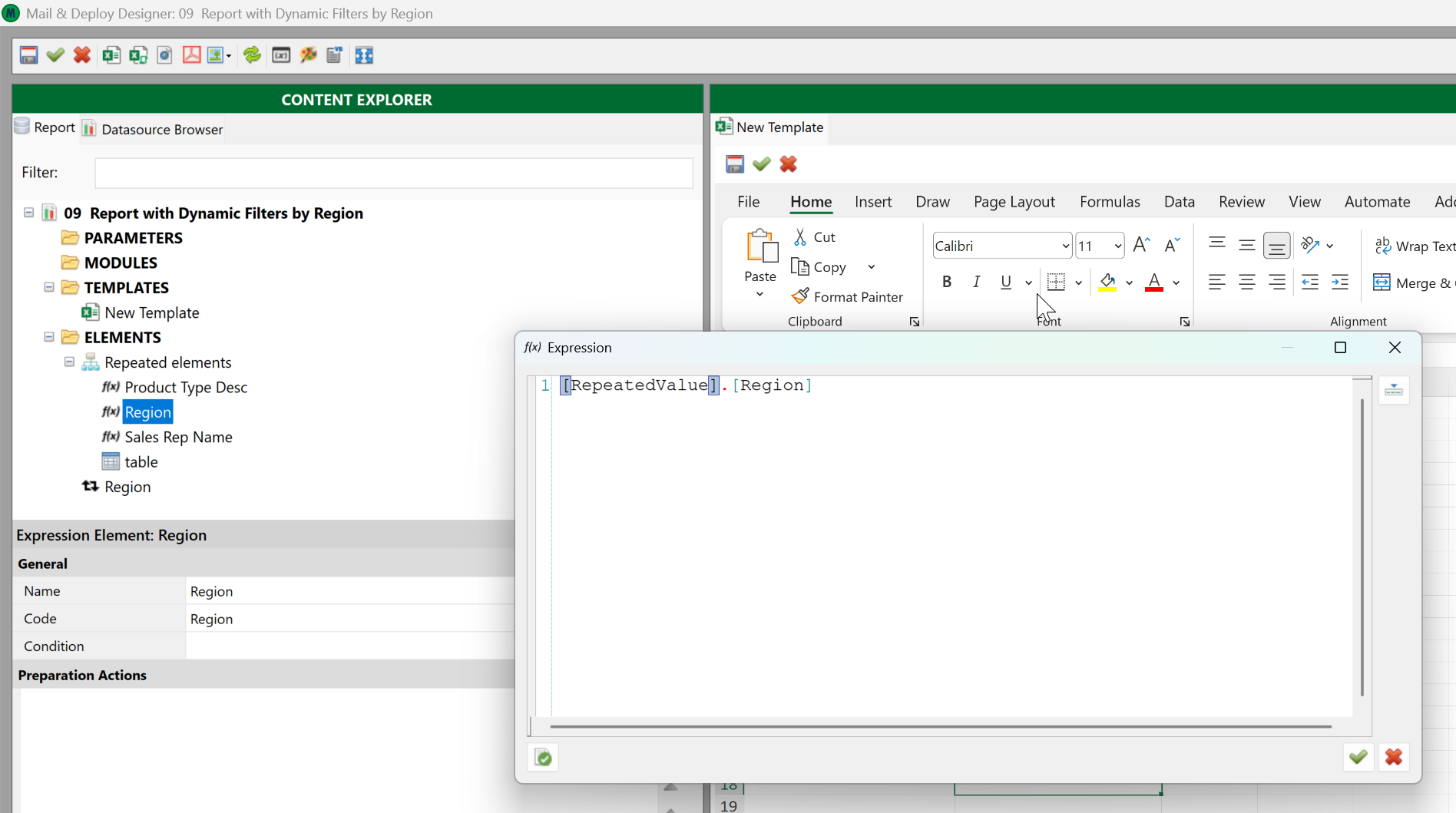The height and width of the screenshot is (813, 1456).
Task: Click the save icon in main toolbar
Action: 28,55
